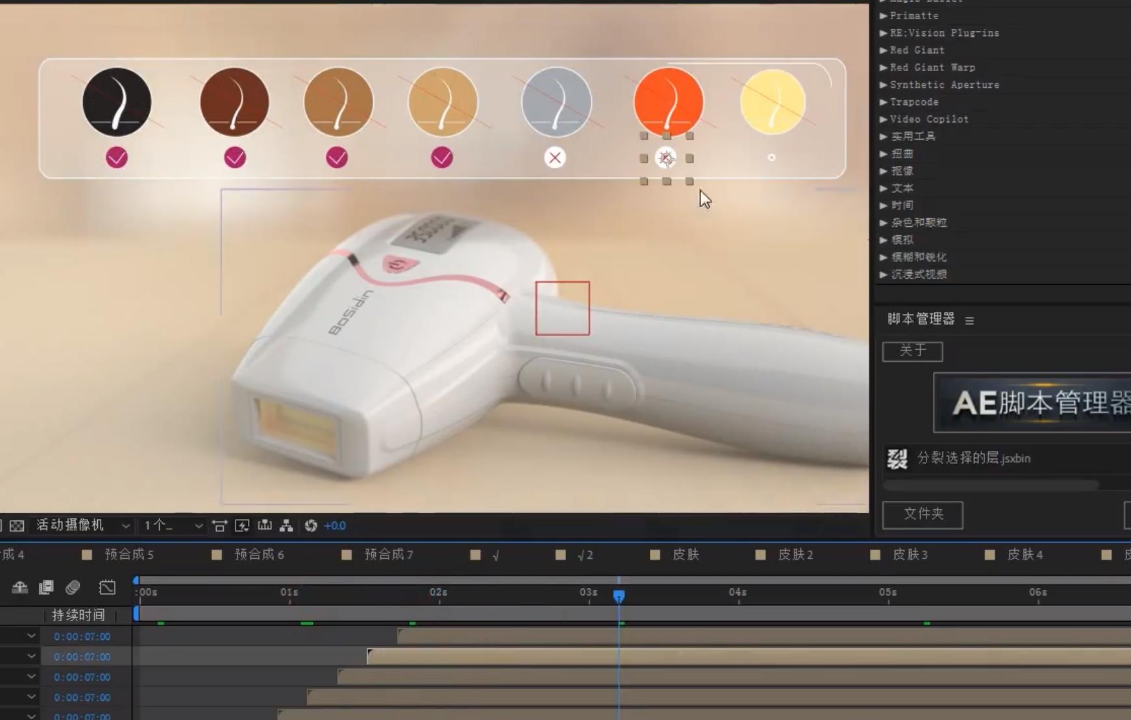Expand the Video Copilot effects category
This screenshot has width=1131, height=720.
[x=883, y=119]
